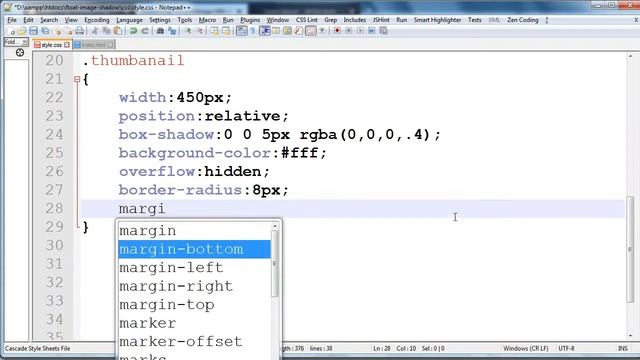The width and height of the screenshot is (640, 360).
Task: Click the Print toolbar icon
Action: tap(80, 31)
